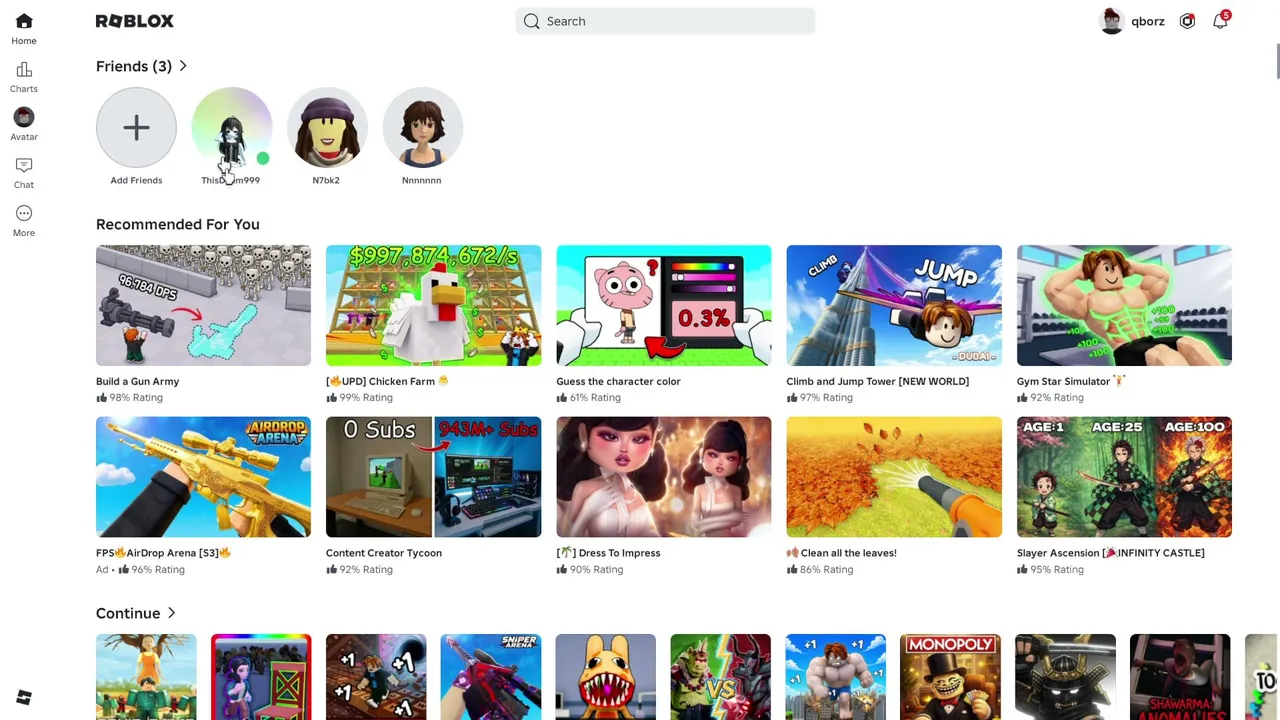1280x720 pixels.
Task: Click the Add Friends plus icon
Action: coord(136,127)
